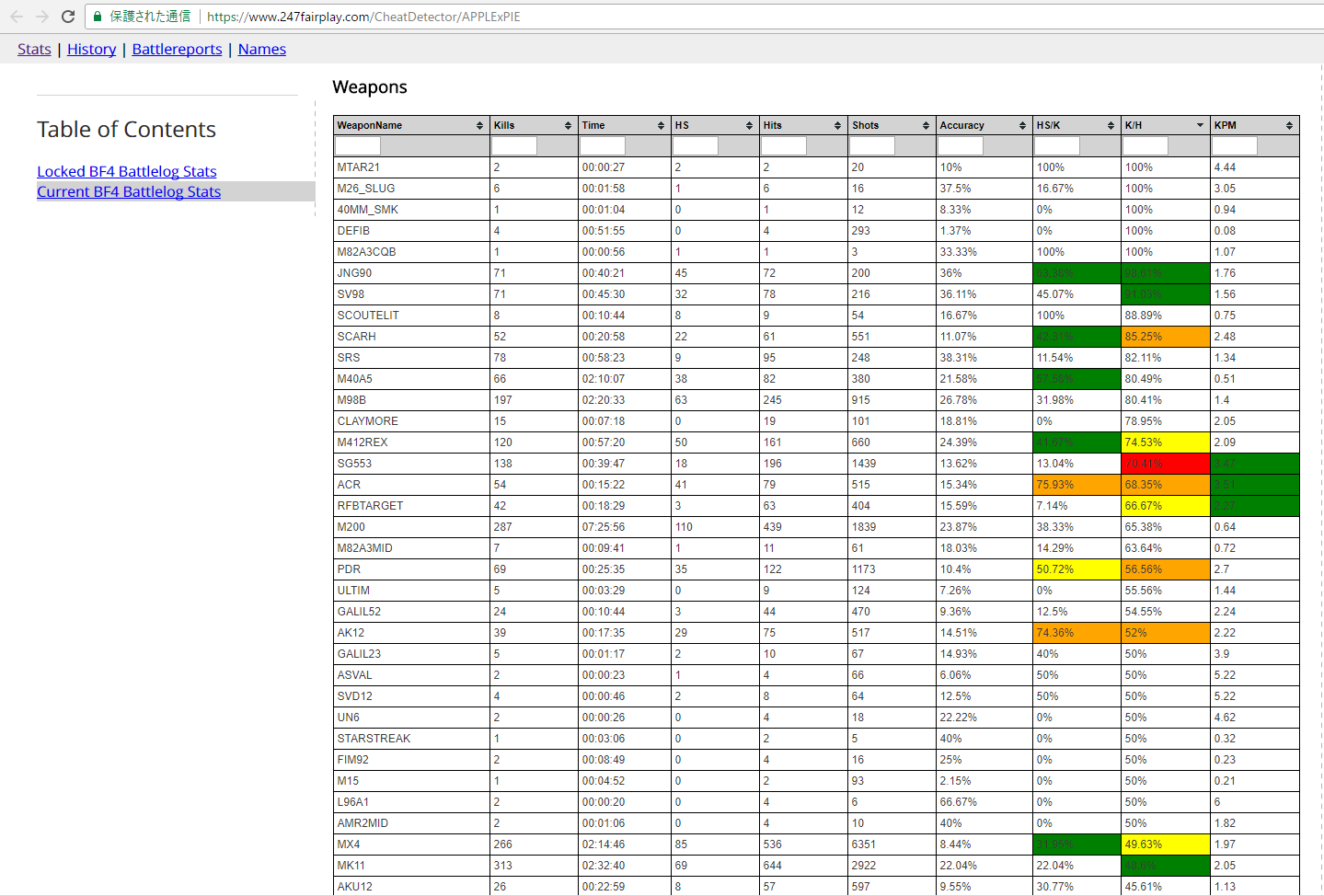The height and width of the screenshot is (896, 1324).
Task: Sort table by Hits column
Action: pyautogui.click(x=802, y=125)
